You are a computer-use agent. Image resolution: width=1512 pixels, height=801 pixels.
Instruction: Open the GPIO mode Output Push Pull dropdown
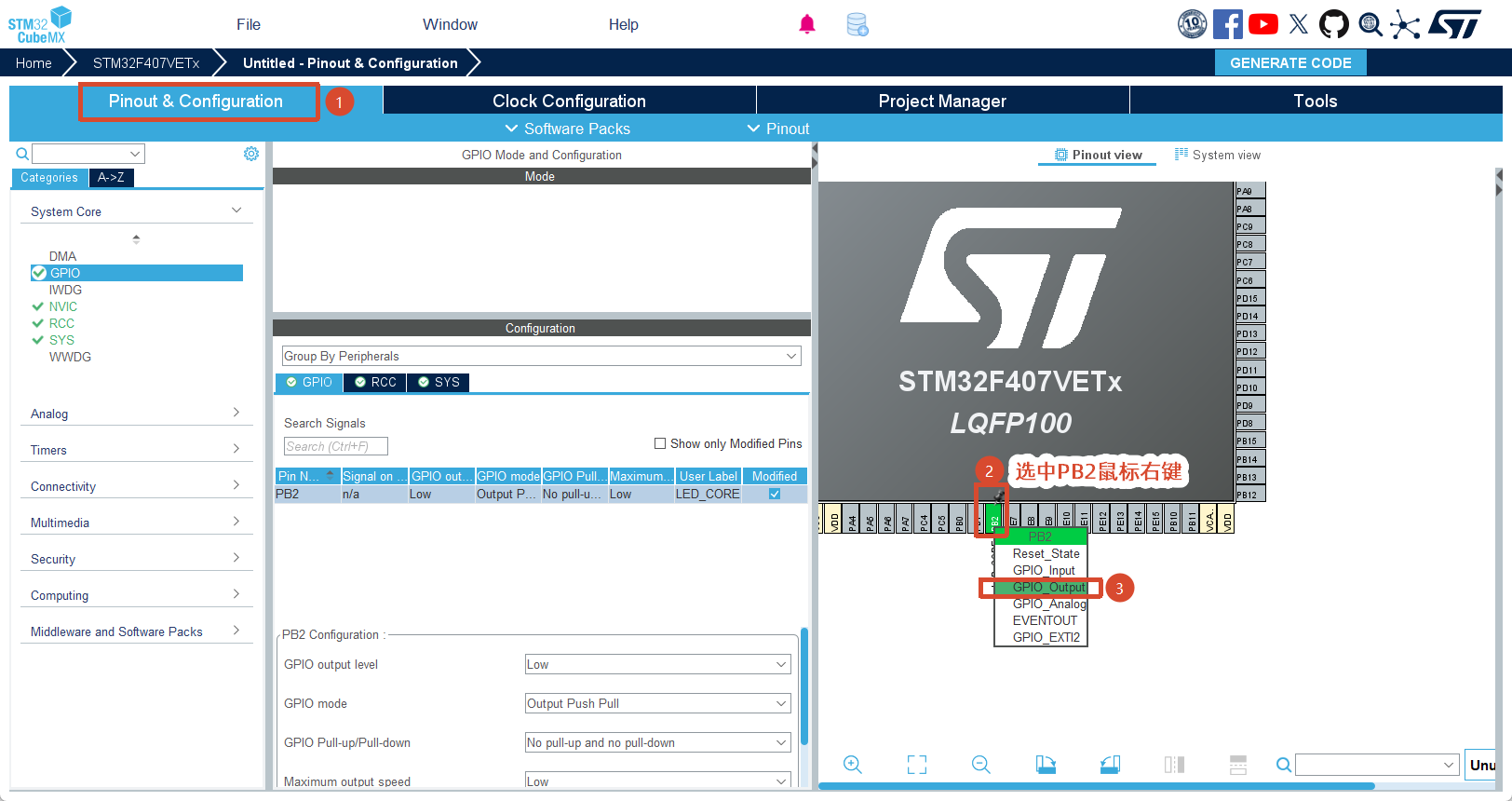(657, 703)
